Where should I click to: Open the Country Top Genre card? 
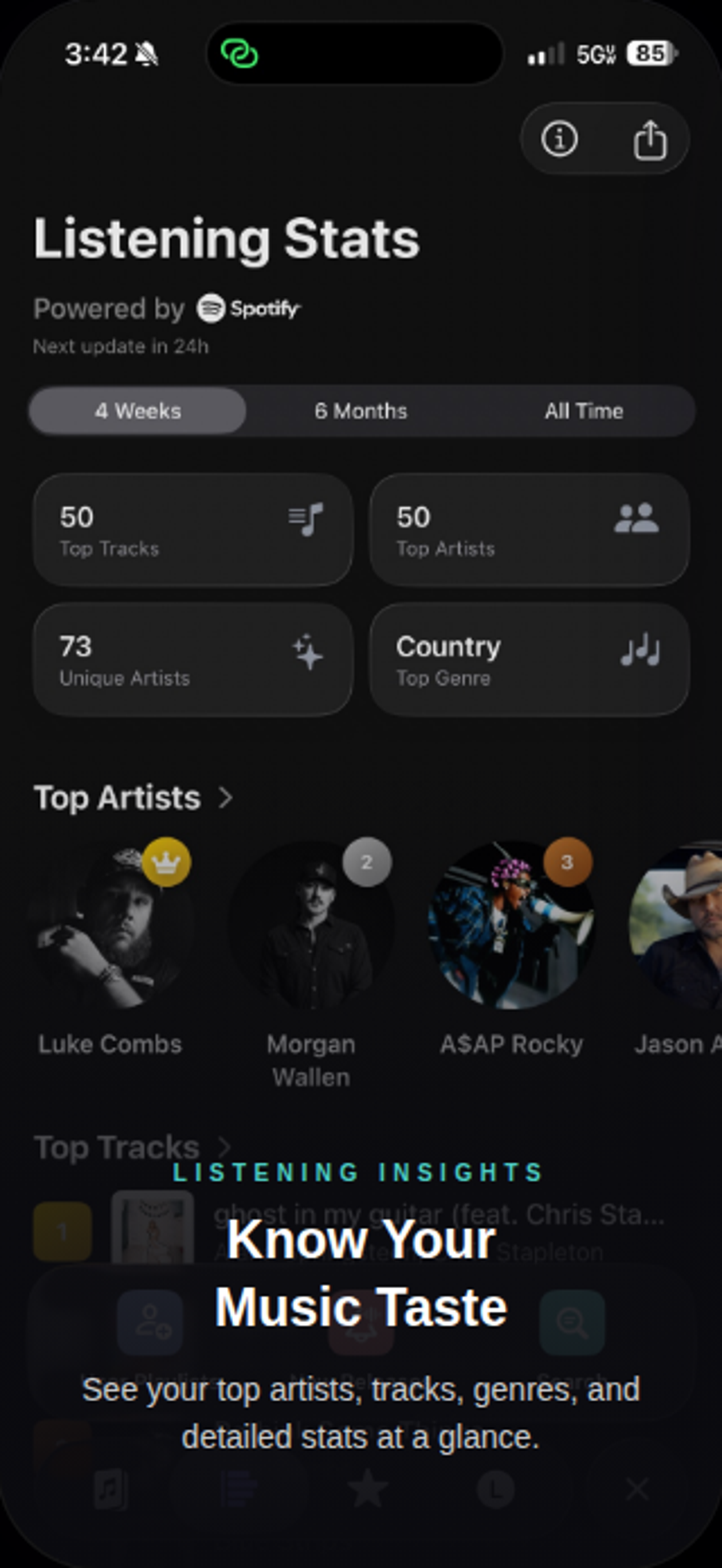529,660
